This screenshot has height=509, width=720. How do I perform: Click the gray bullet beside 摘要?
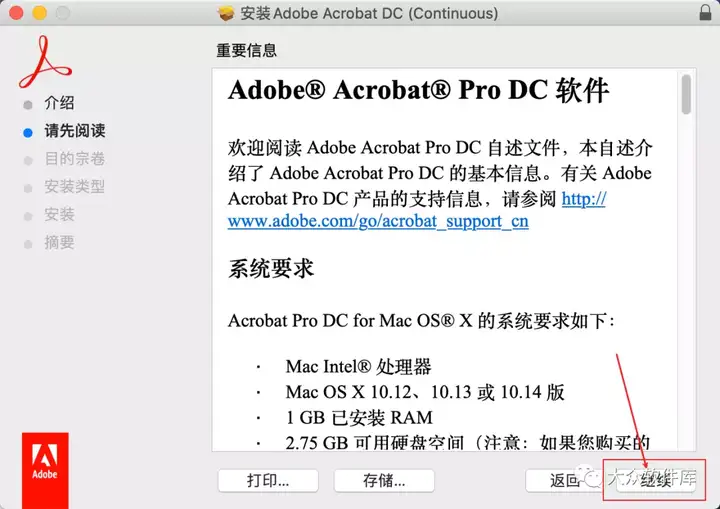coord(28,244)
